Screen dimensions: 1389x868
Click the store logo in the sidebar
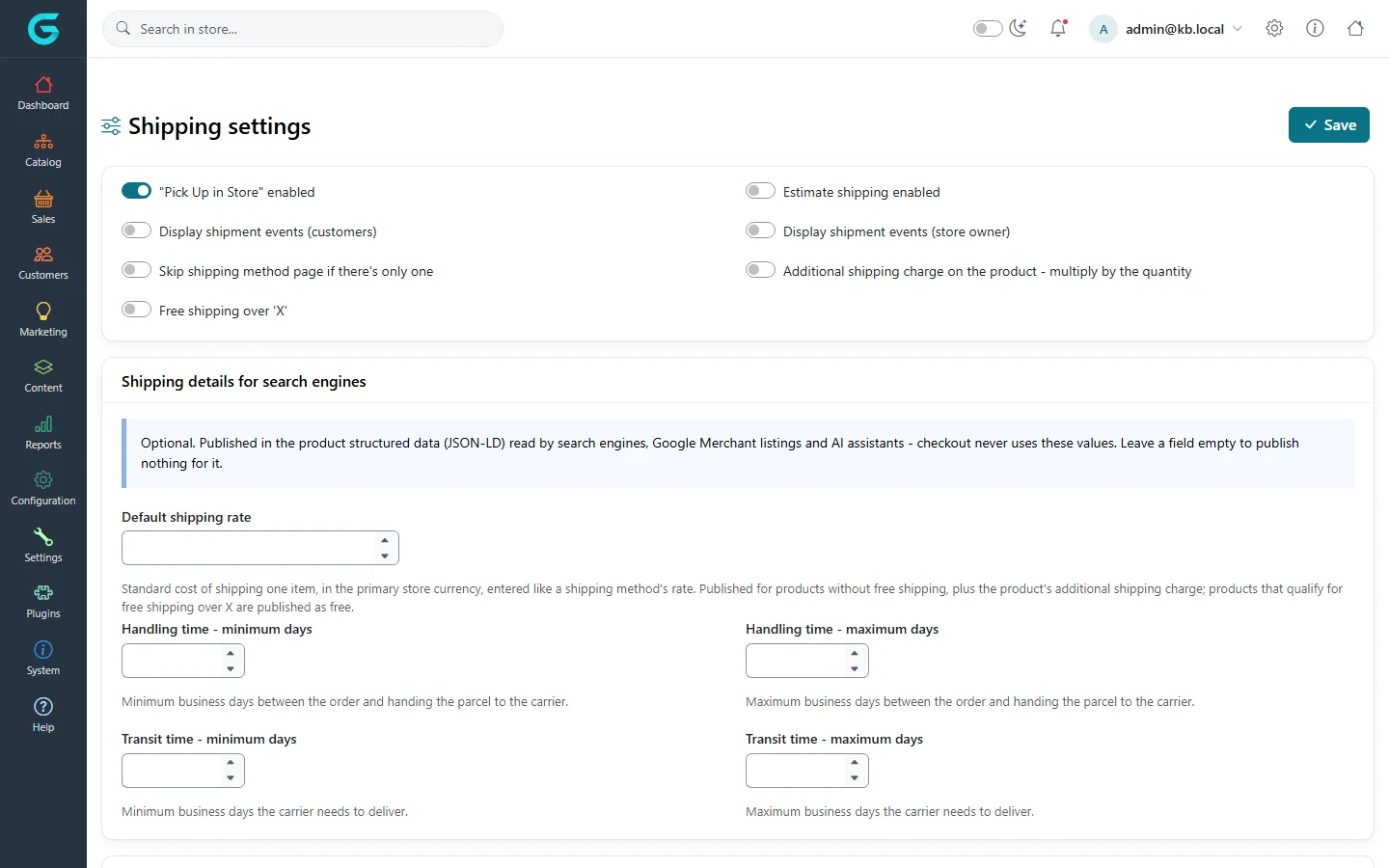tap(43, 29)
